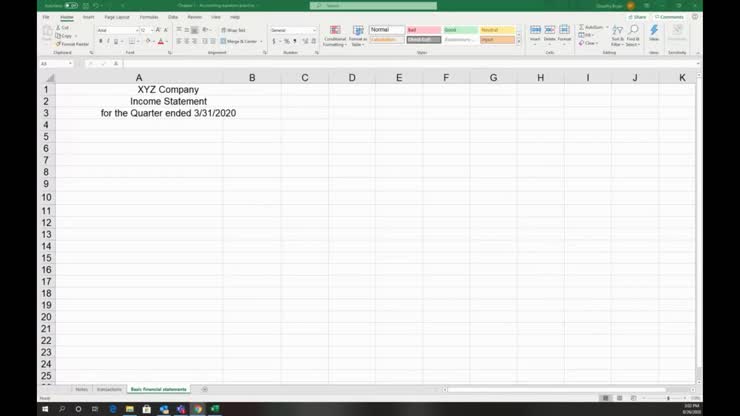Switch to the Transactions sheet tab

[109, 389]
